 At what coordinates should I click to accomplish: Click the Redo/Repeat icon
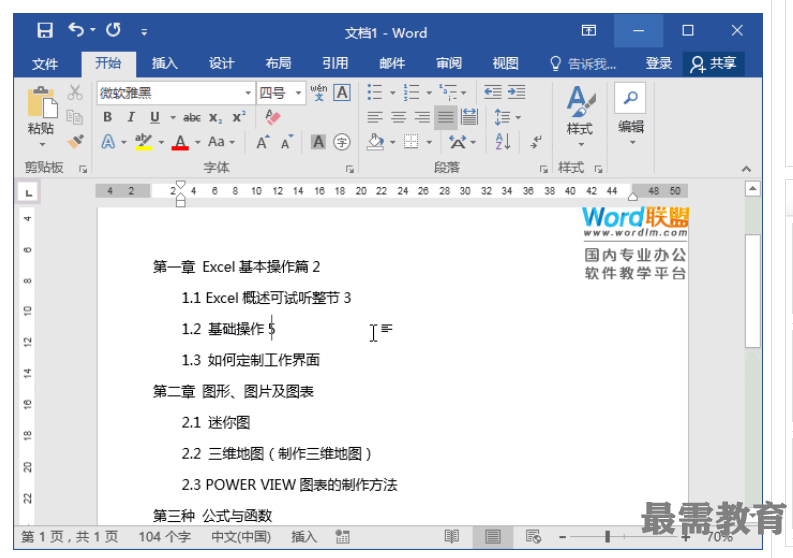(113, 30)
